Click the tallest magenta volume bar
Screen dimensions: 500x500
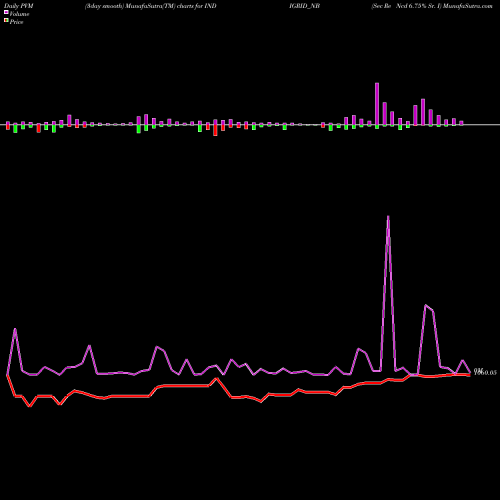point(377,104)
